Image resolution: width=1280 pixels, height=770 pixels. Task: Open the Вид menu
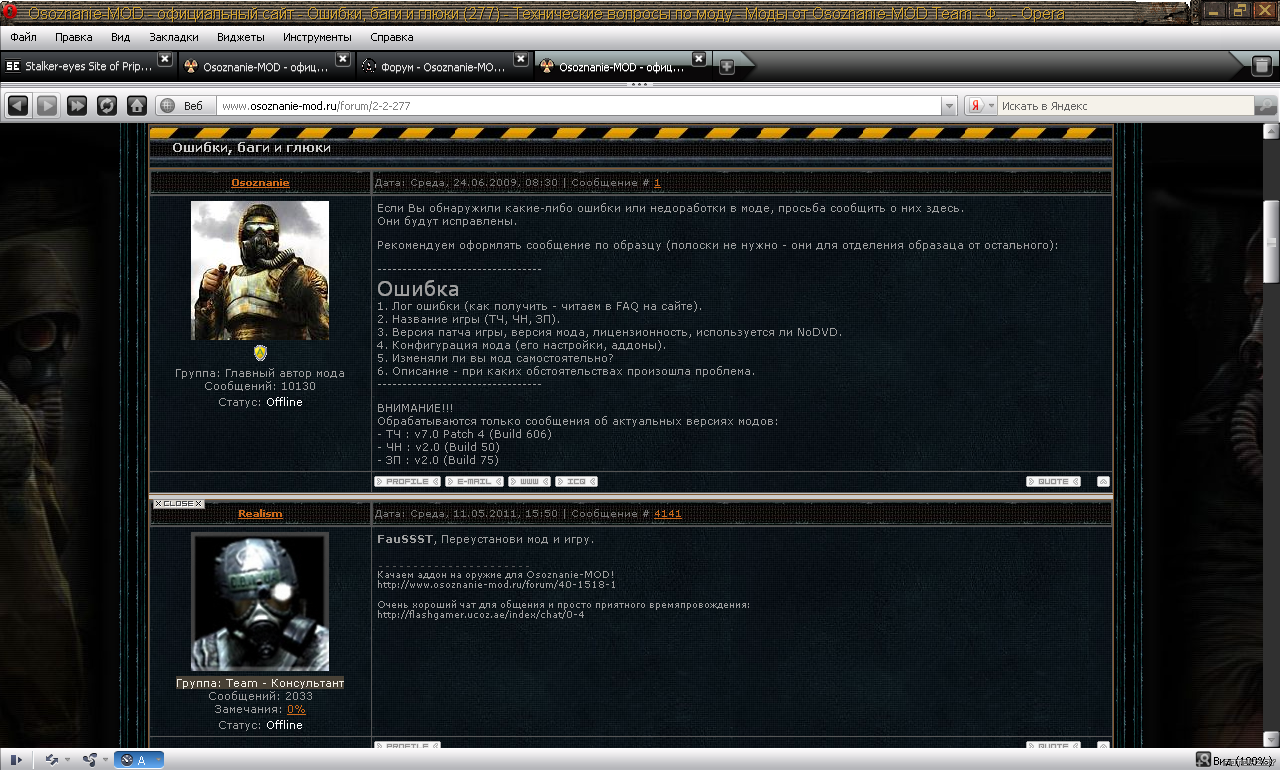pos(121,37)
